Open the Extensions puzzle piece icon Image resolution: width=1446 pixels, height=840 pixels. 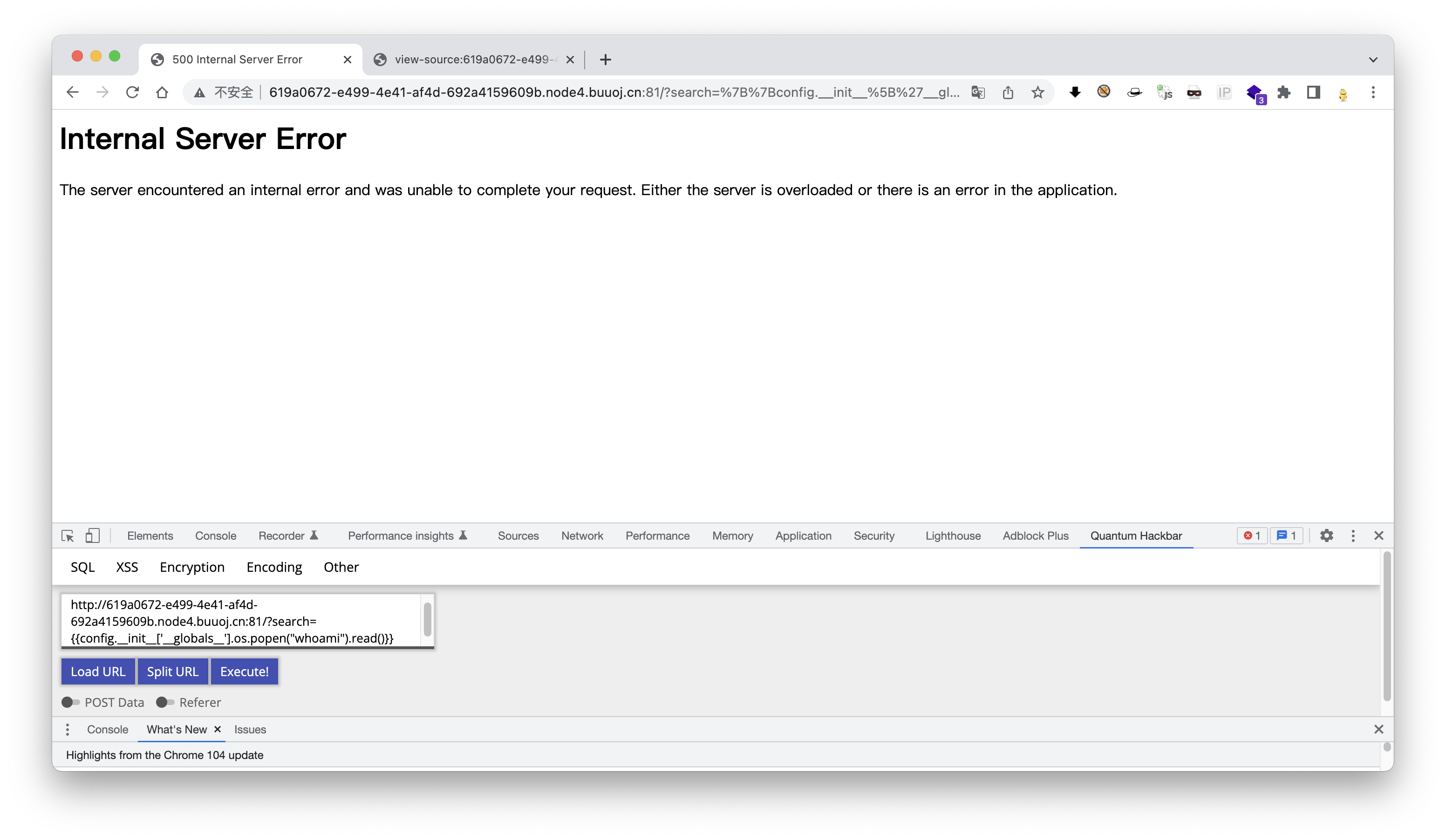(1283, 92)
